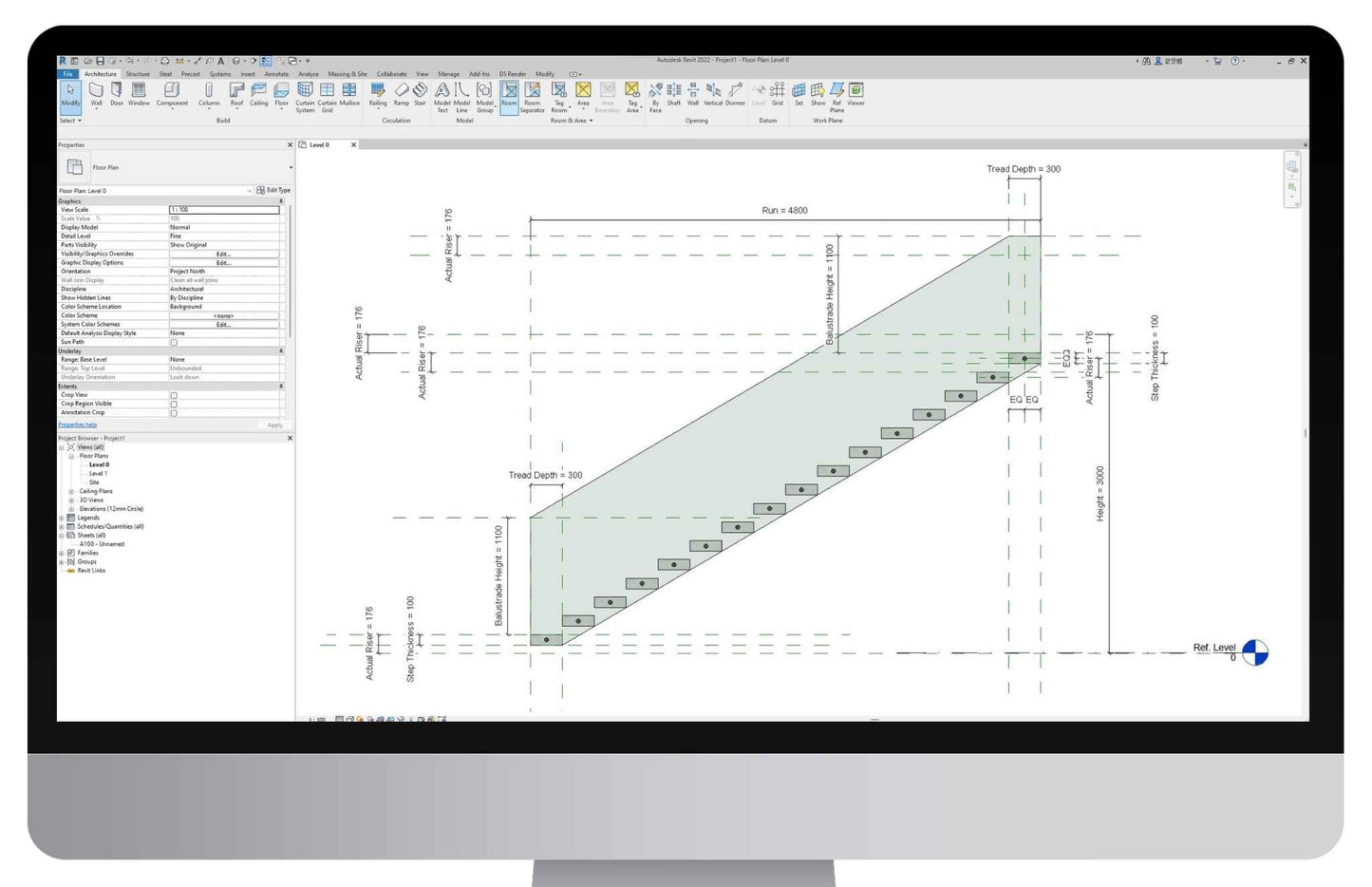Viewport: 1372px width, 887px height.
Task: Click the Curtain Grid tool
Action: 327,93
